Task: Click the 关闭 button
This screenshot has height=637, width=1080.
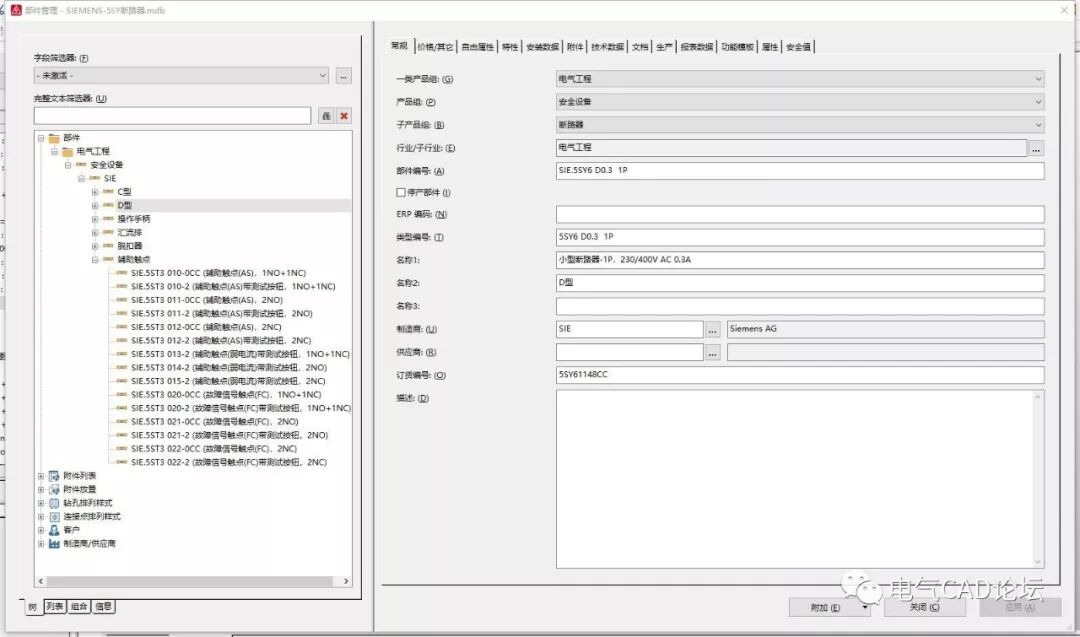Action: tap(924, 607)
